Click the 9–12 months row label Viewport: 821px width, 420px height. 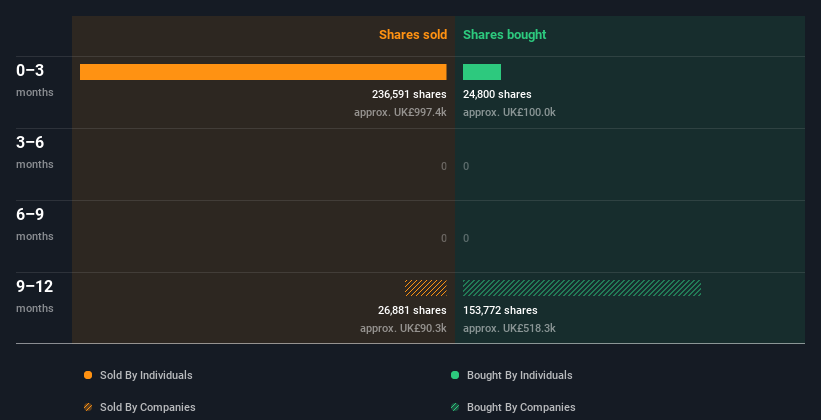[35, 296]
